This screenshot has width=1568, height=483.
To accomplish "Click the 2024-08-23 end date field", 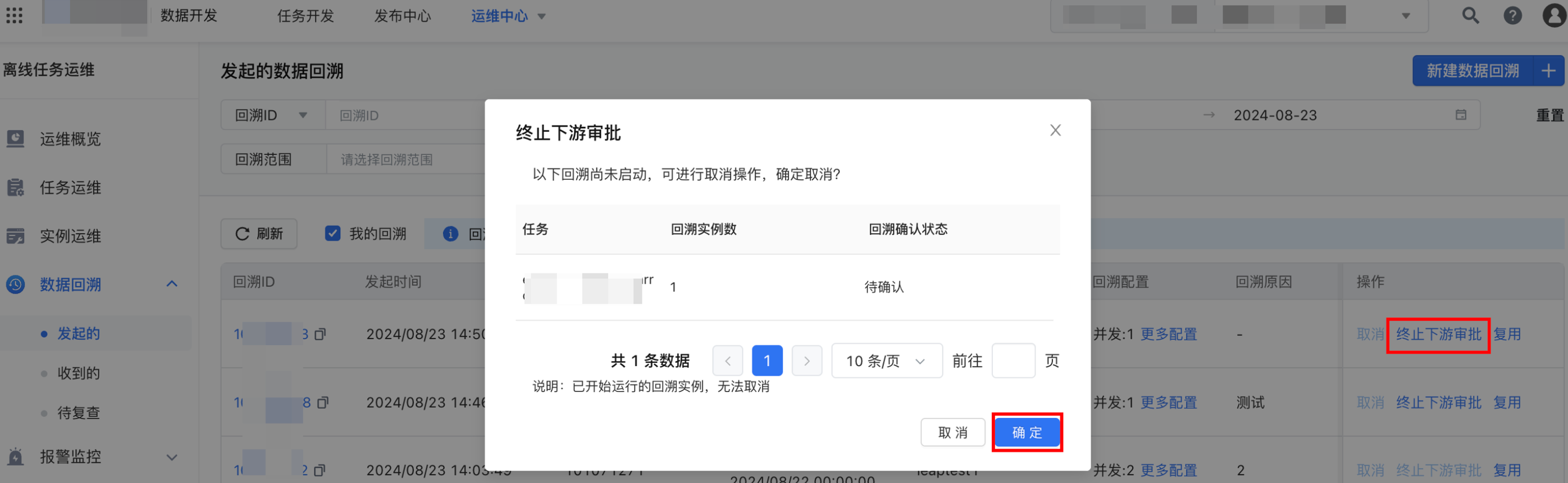I will click(x=1275, y=115).
